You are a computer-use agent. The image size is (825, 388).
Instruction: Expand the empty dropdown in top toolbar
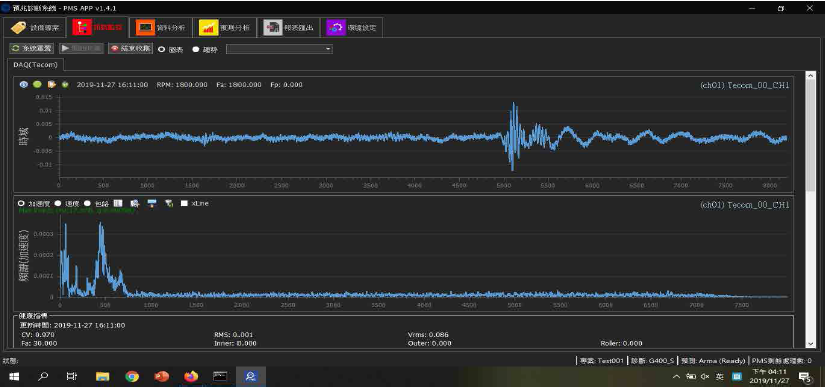point(279,49)
